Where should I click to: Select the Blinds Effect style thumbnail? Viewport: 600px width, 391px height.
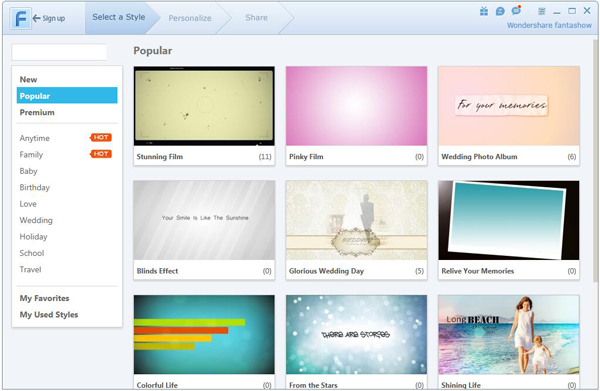point(204,220)
